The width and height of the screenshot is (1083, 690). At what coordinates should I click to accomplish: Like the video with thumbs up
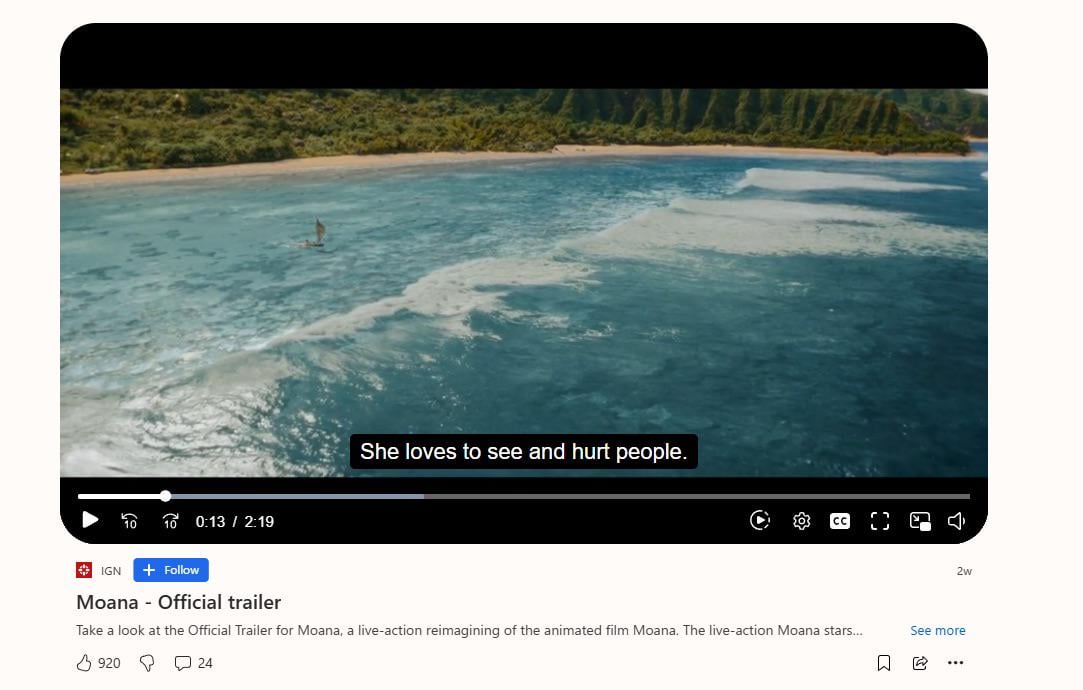pos(84,663)
